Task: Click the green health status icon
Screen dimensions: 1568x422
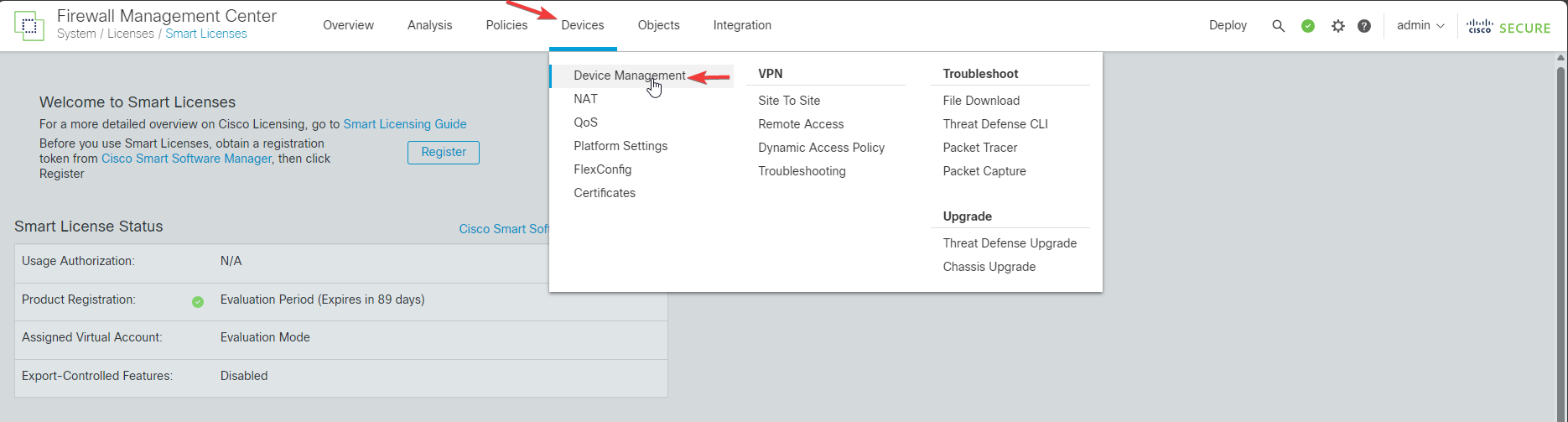Action: click(x=1307, y=26)
